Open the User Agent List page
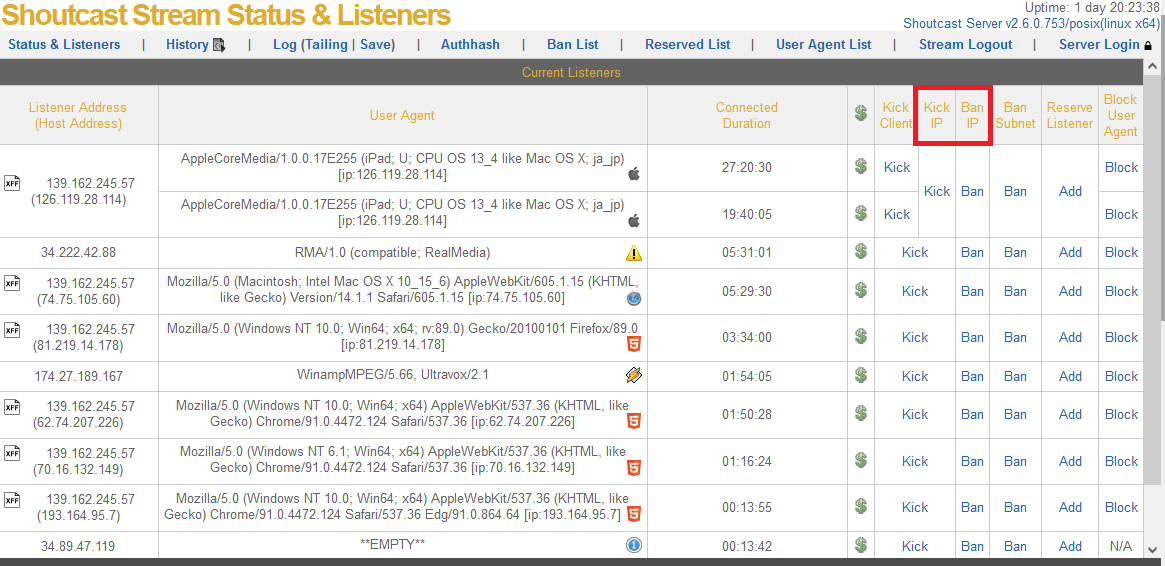Viewport: 1165px width, 566px height. point(823,44)
